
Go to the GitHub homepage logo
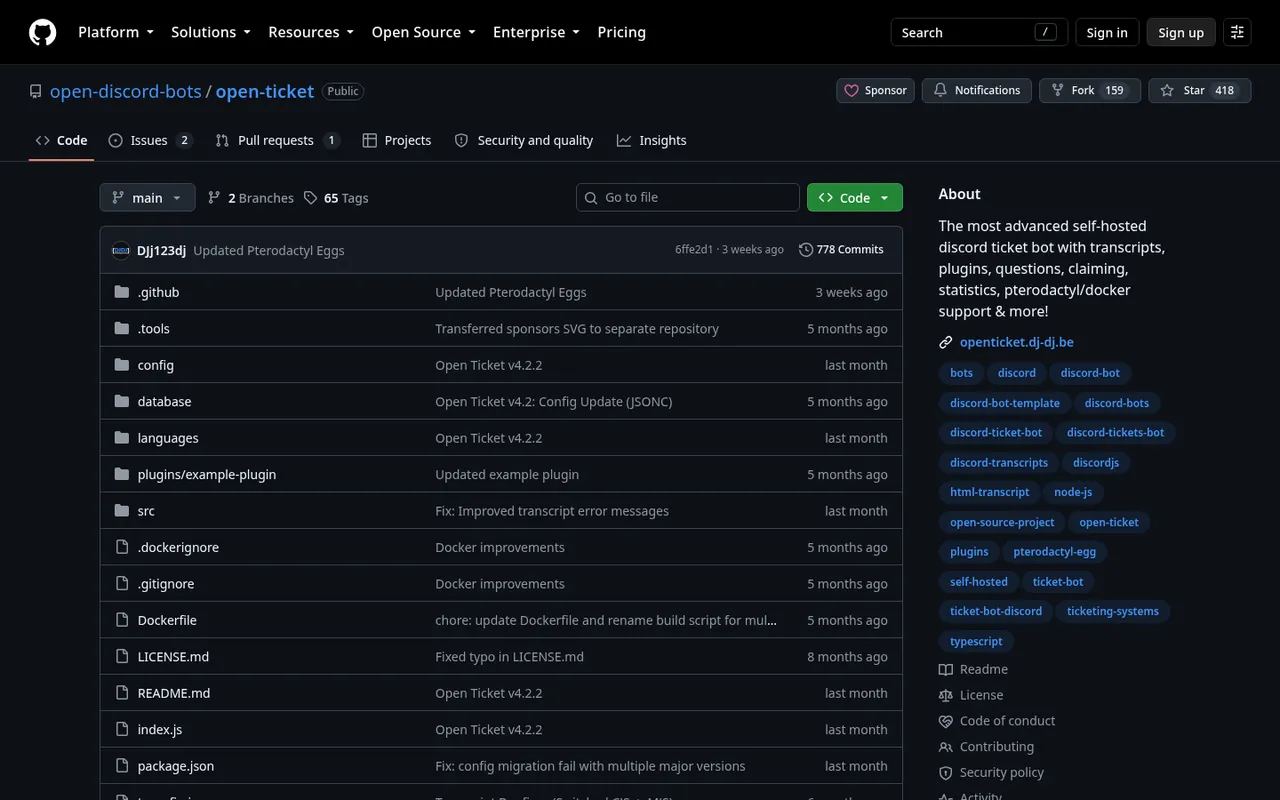coord(43,32)
